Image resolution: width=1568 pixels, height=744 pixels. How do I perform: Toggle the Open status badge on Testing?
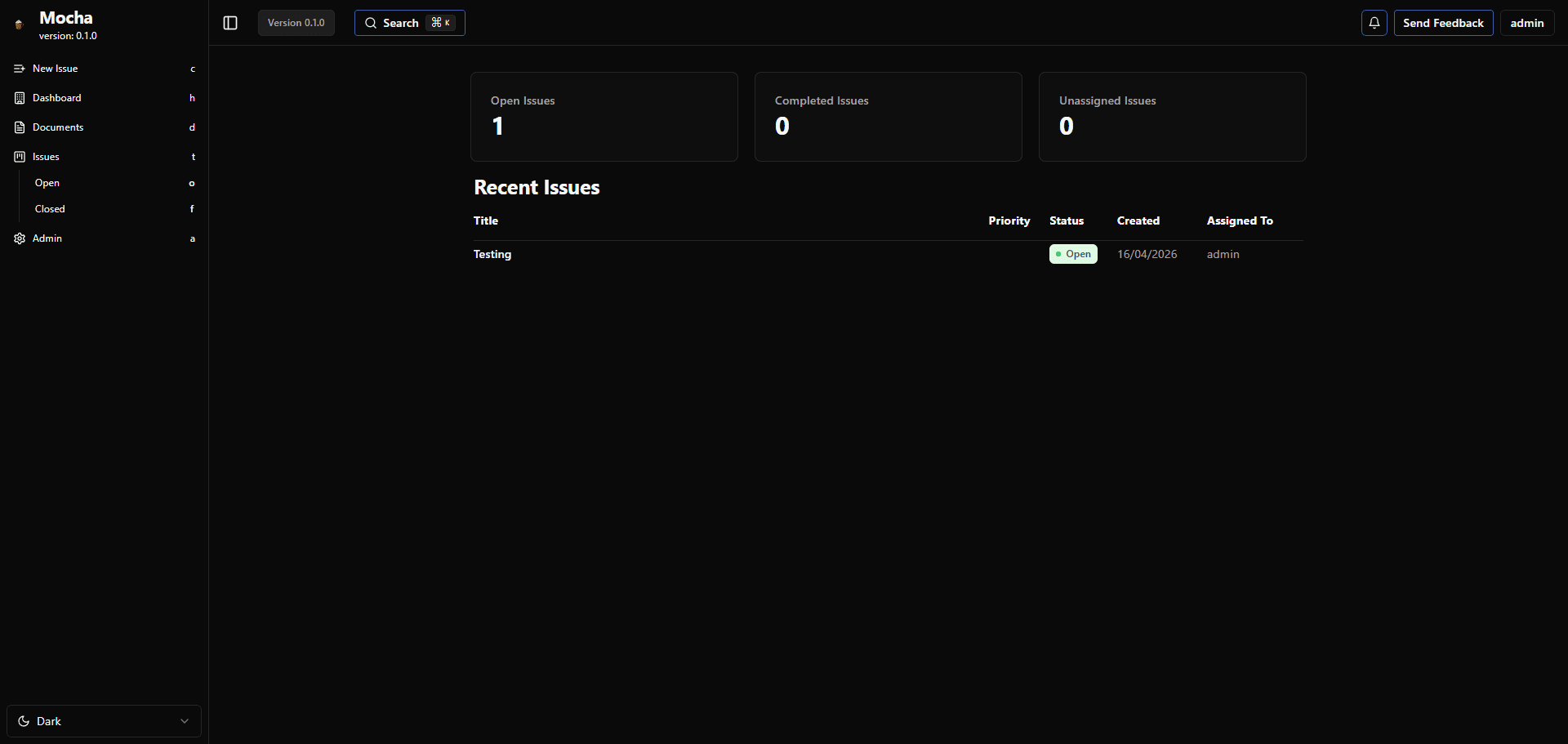click(1072, 254)
